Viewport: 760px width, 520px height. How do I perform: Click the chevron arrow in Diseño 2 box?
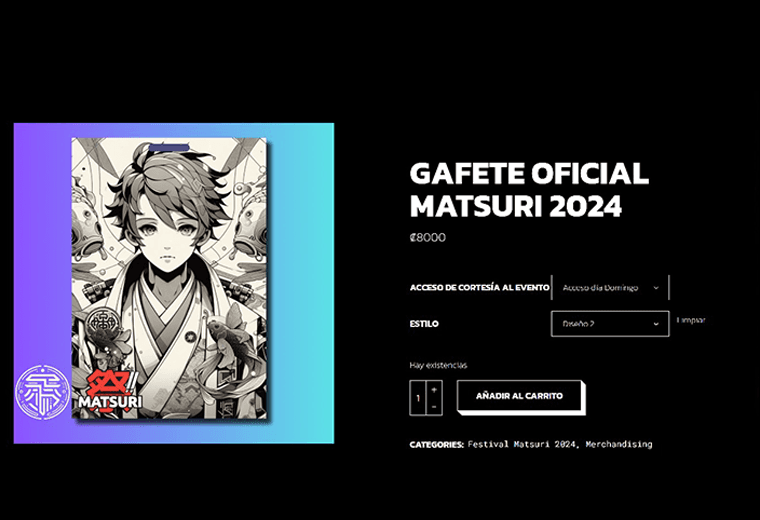(656, 324)
